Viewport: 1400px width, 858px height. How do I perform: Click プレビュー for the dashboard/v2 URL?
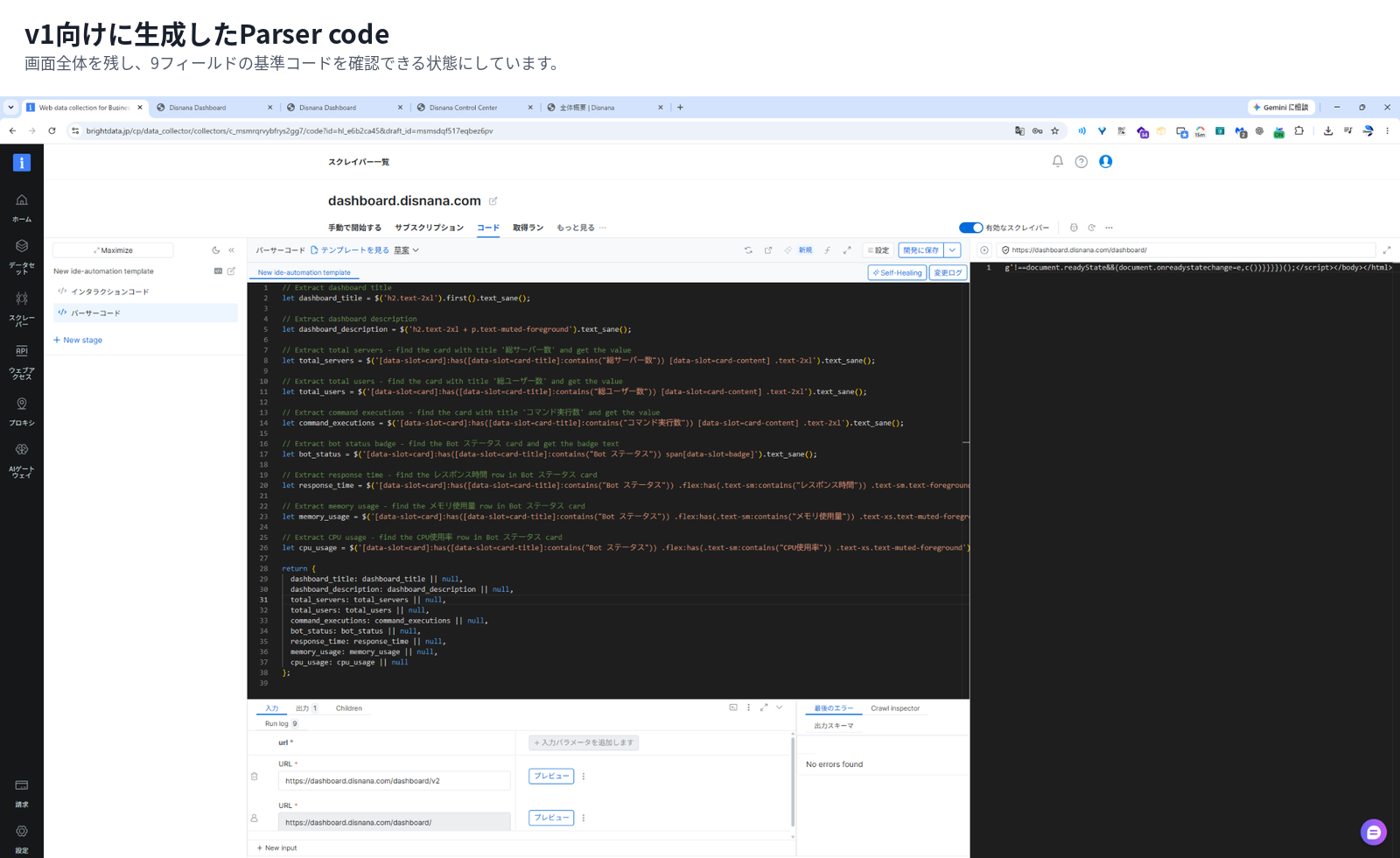coord(551,777)
